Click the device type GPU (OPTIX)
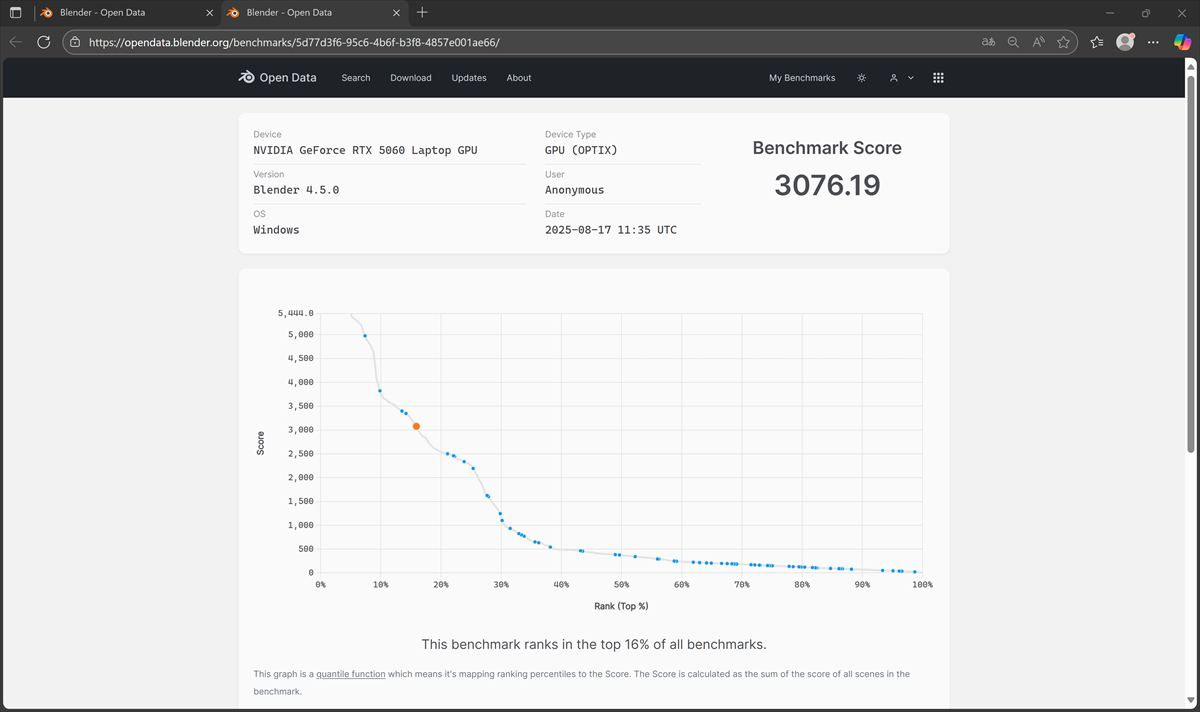 coord(581,150)
